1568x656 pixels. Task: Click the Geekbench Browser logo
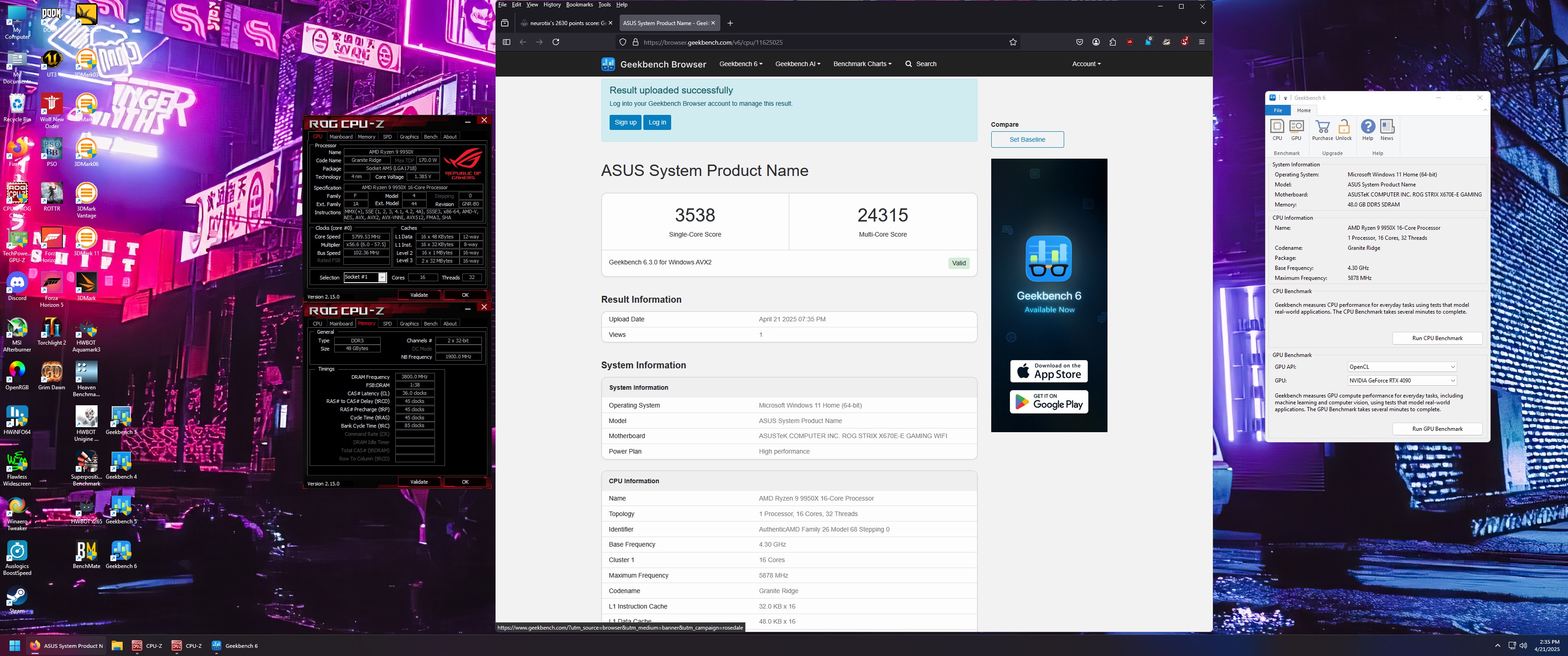click(x=653, y=64)
